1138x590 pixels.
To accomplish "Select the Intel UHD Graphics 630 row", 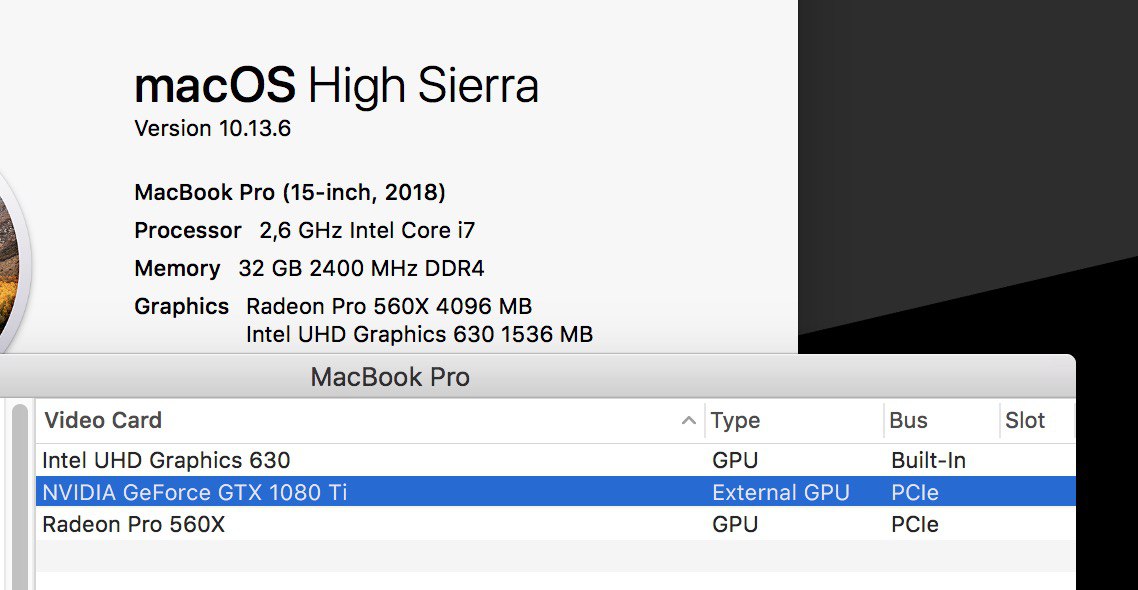I will pos(555,460).
